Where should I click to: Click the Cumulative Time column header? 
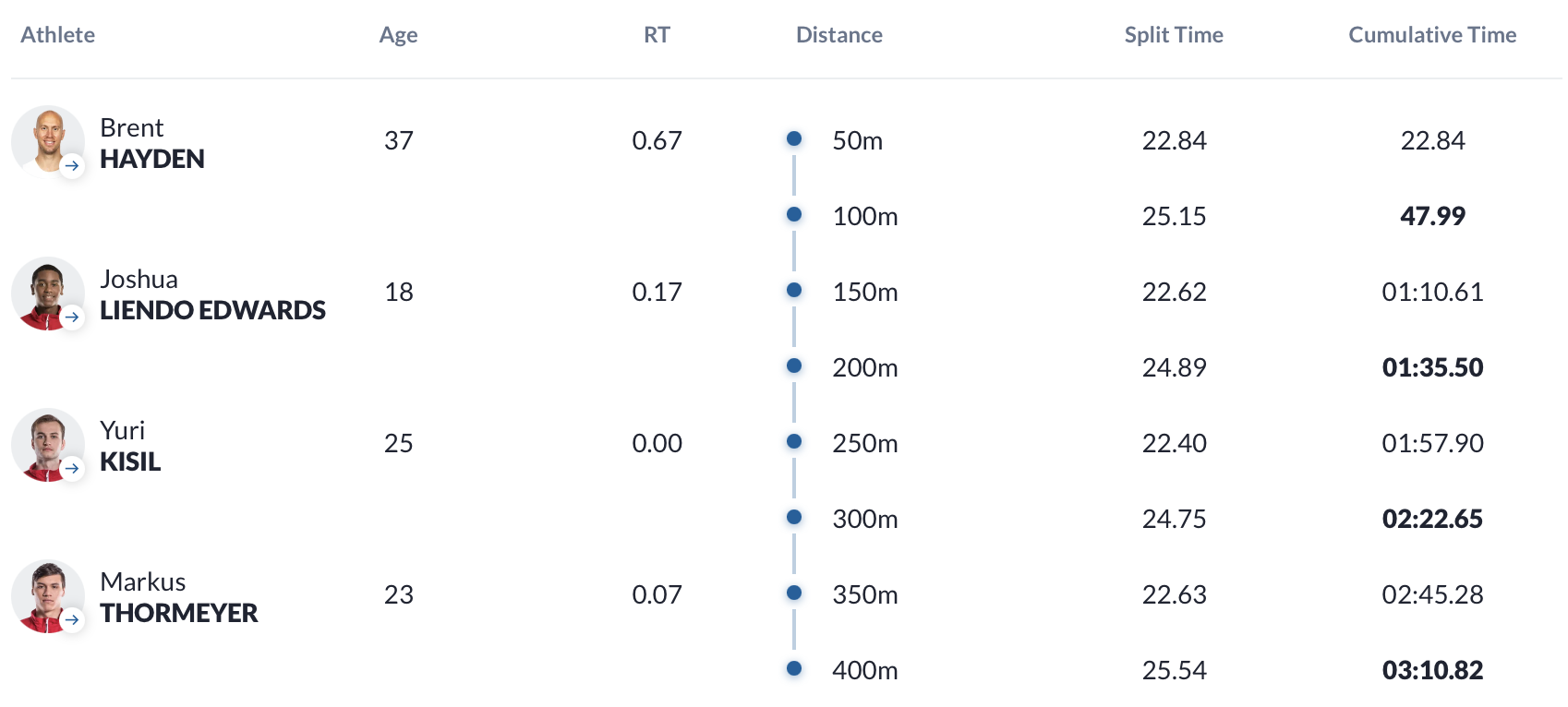coord(1432,35)
